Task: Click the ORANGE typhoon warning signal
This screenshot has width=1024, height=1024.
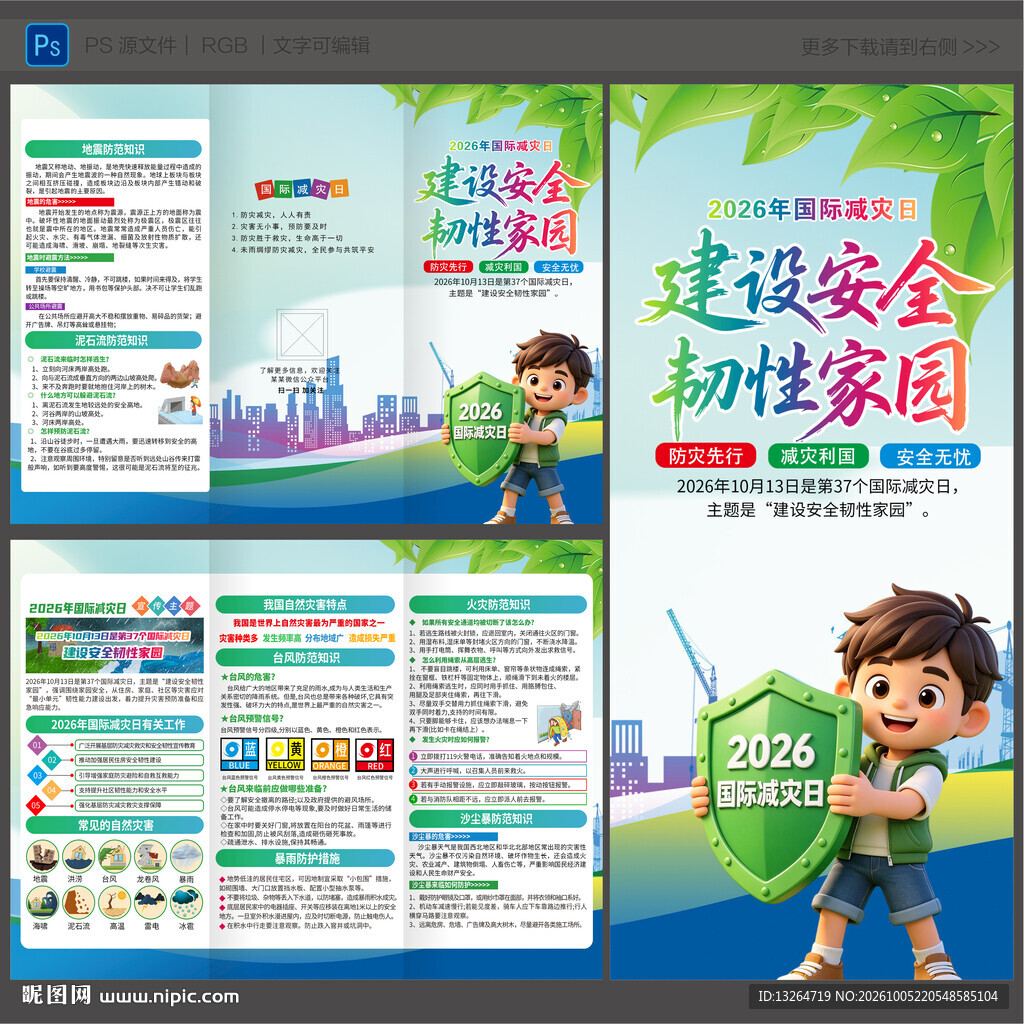Action: click(330, 754)
